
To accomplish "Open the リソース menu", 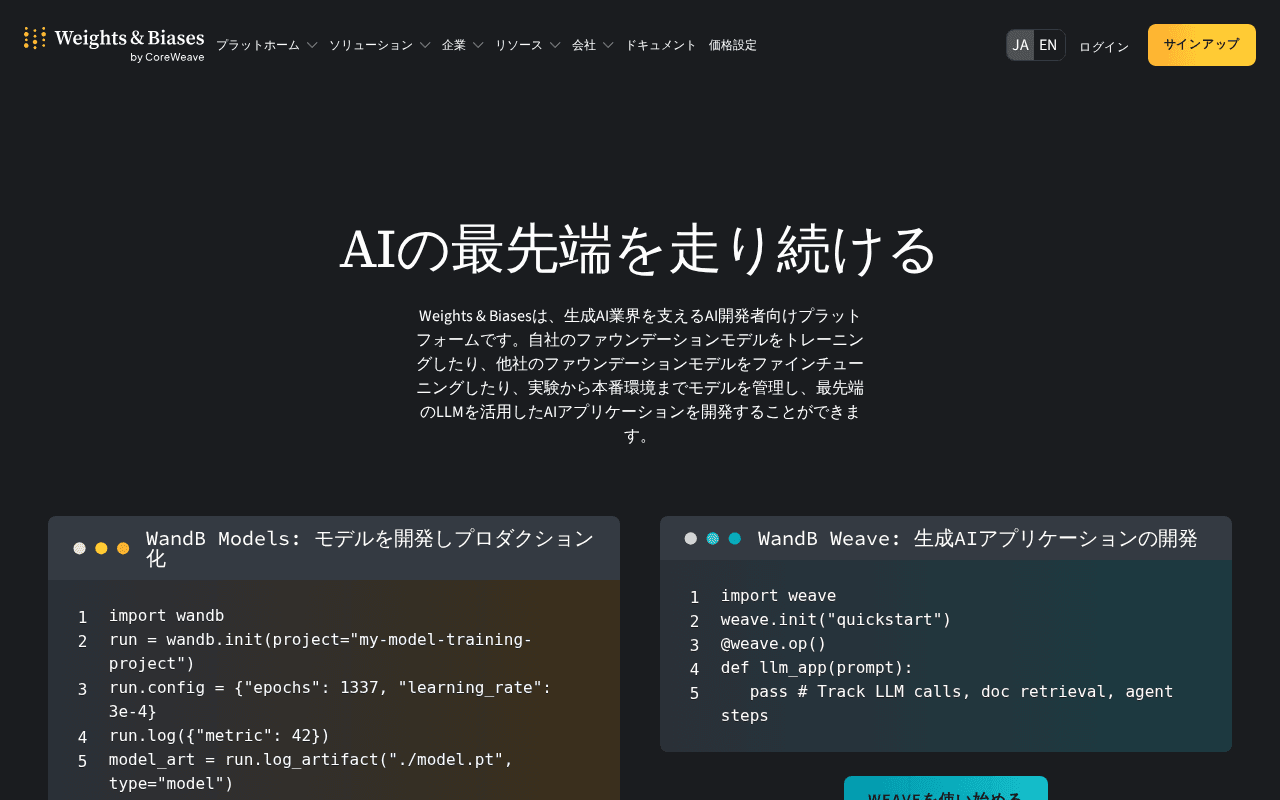I will click(x=519, y=45).
